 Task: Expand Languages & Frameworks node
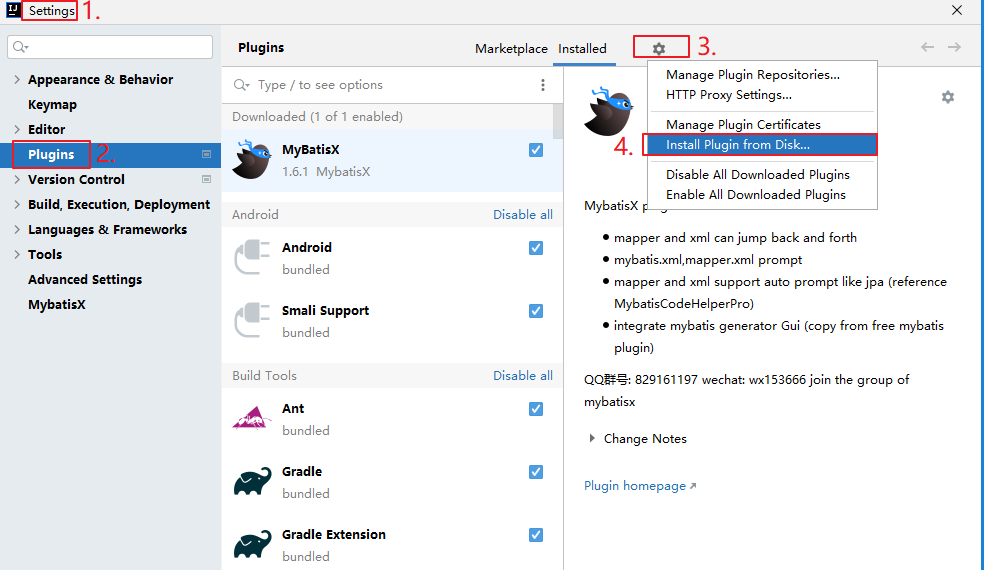(x=17, y=230)
